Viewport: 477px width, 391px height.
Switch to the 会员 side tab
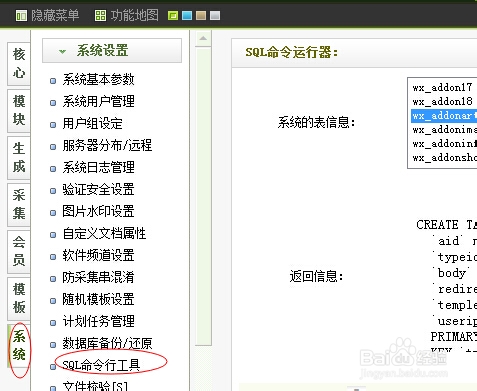click(x=19, y=252)
